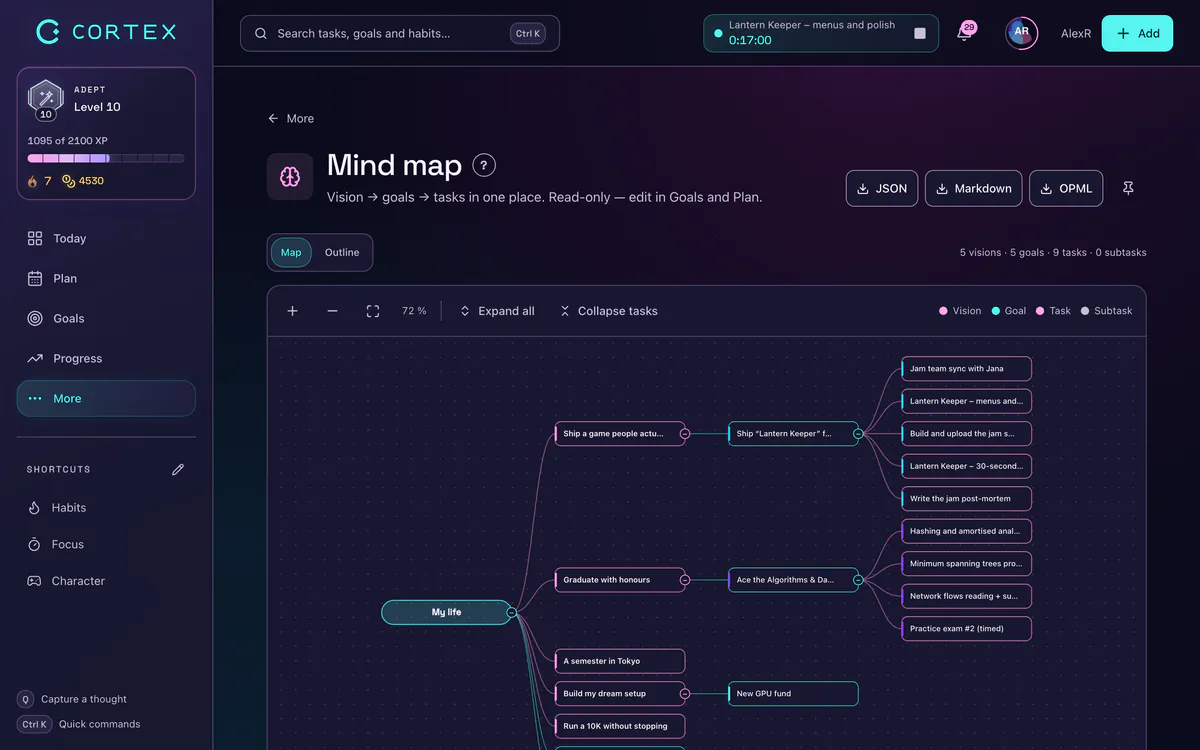Click the search magnifier icon
This screenshot has height=750, width=1200.
(x=261, y=33)
